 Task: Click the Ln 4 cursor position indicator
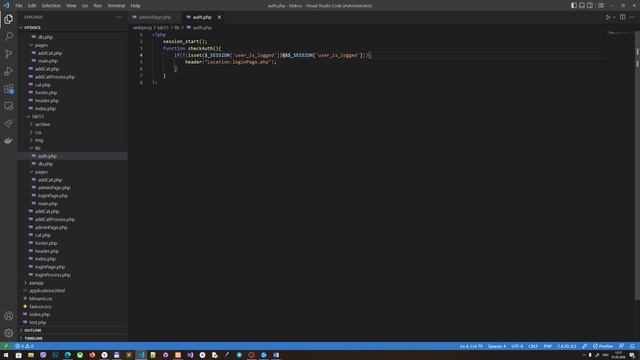point(471,346)
